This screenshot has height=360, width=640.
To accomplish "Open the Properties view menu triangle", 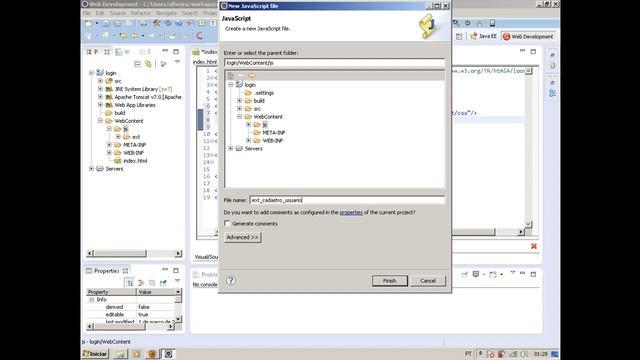I will [177, 281].
